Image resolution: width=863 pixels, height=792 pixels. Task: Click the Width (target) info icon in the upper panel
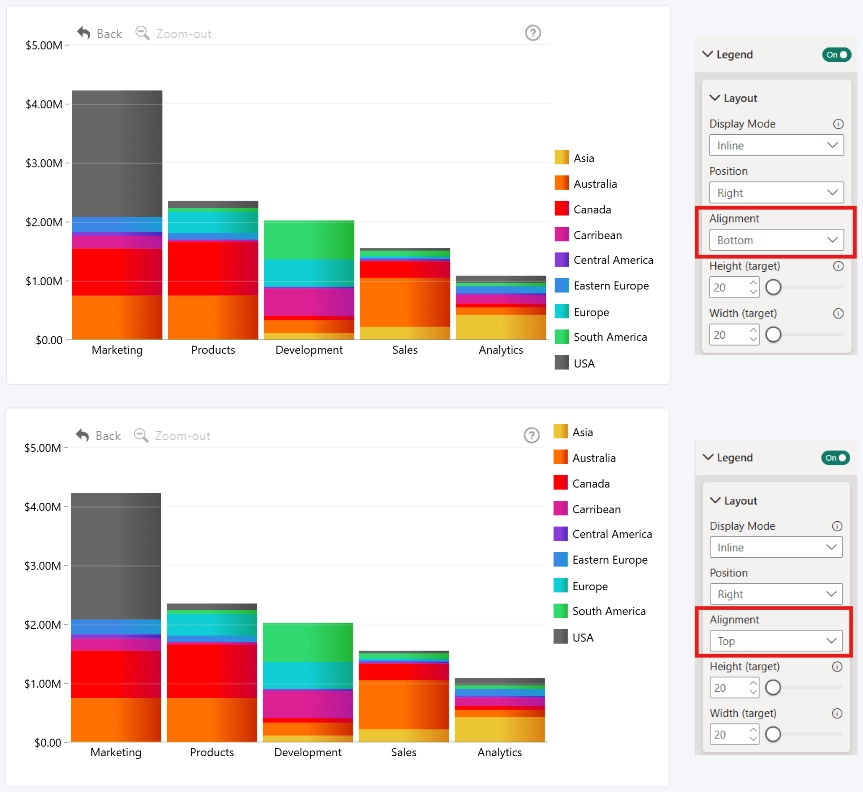coord(838,313)
